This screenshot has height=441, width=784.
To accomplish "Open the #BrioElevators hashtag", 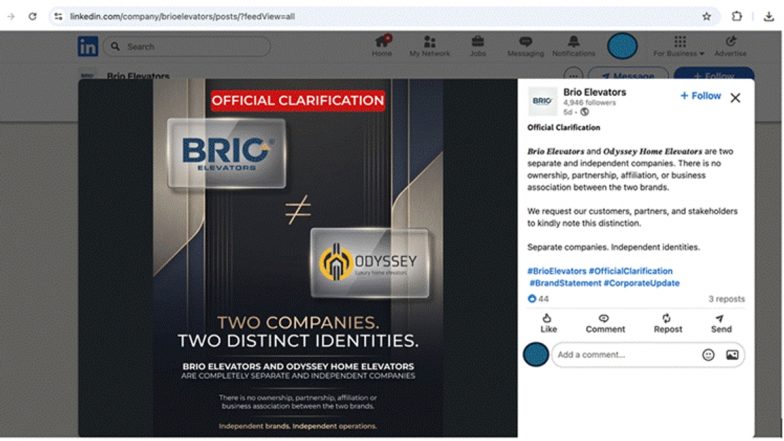I will pos(556,271).
